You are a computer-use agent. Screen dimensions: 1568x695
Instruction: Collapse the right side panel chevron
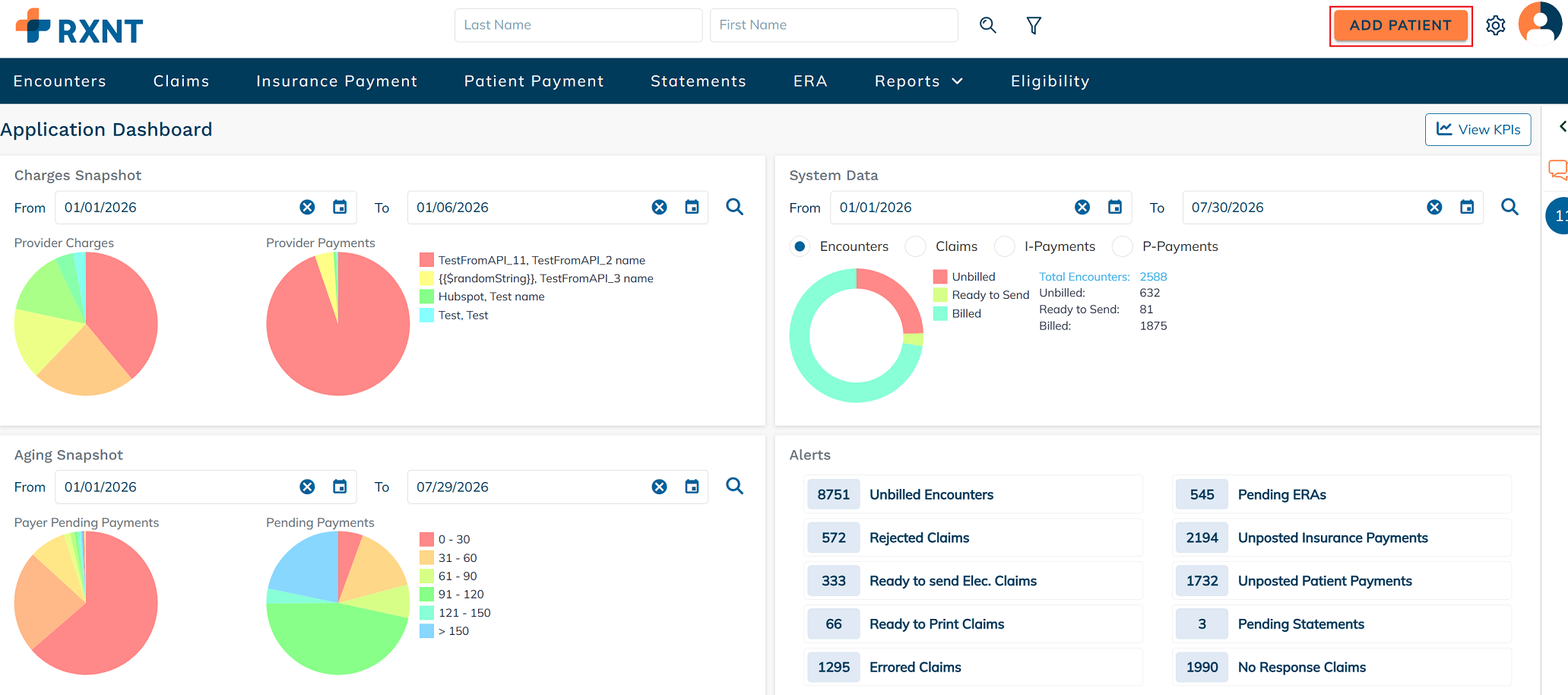pos(1563,127)
